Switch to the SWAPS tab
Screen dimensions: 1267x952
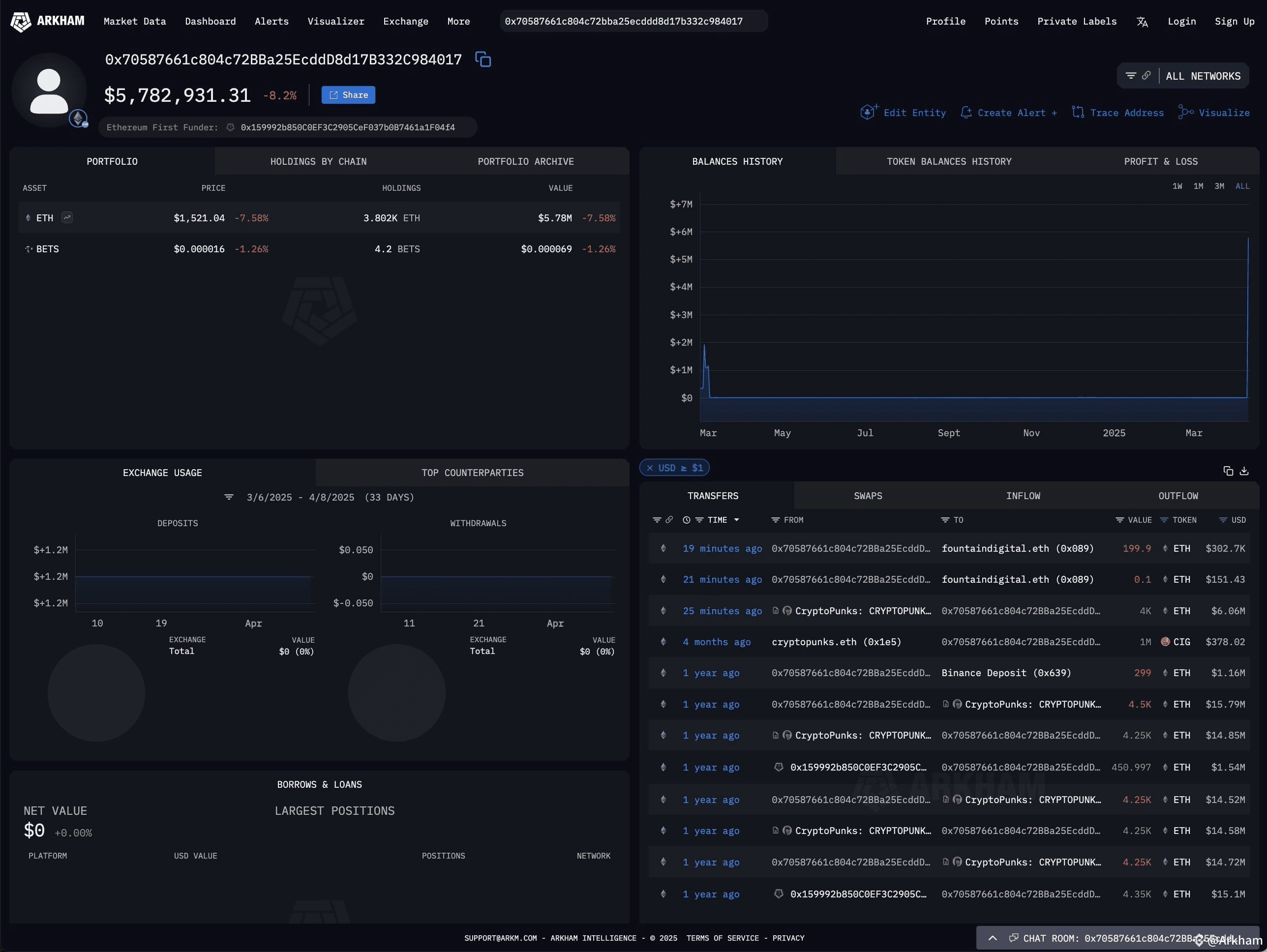click(x=867, y=496)
